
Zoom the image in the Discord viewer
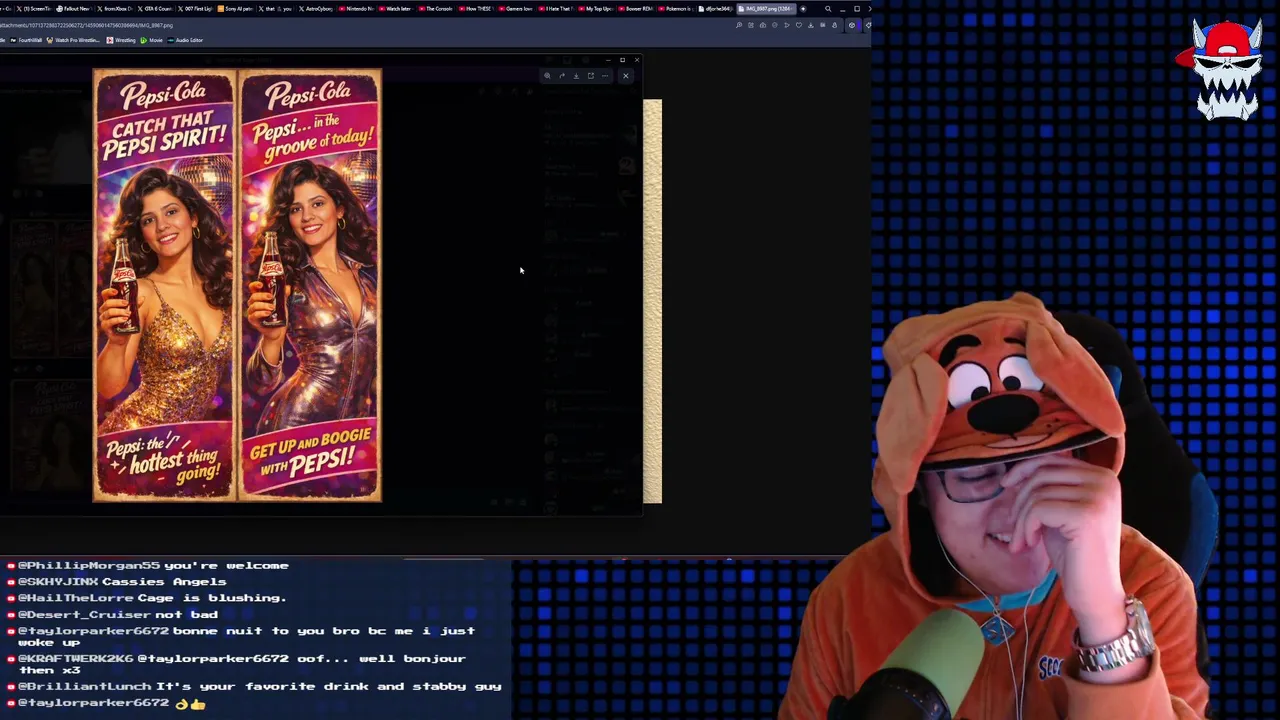coord(547,76)
